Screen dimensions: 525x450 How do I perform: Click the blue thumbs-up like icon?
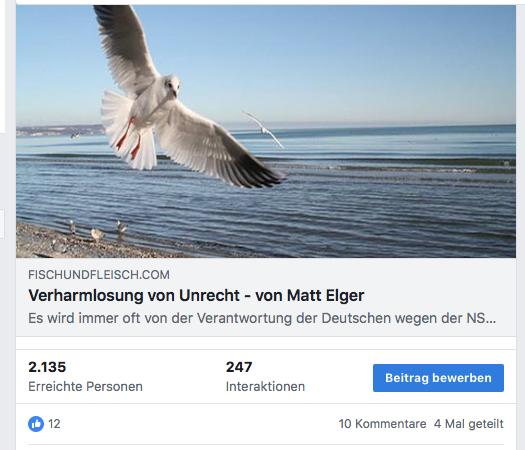(36, 424)
